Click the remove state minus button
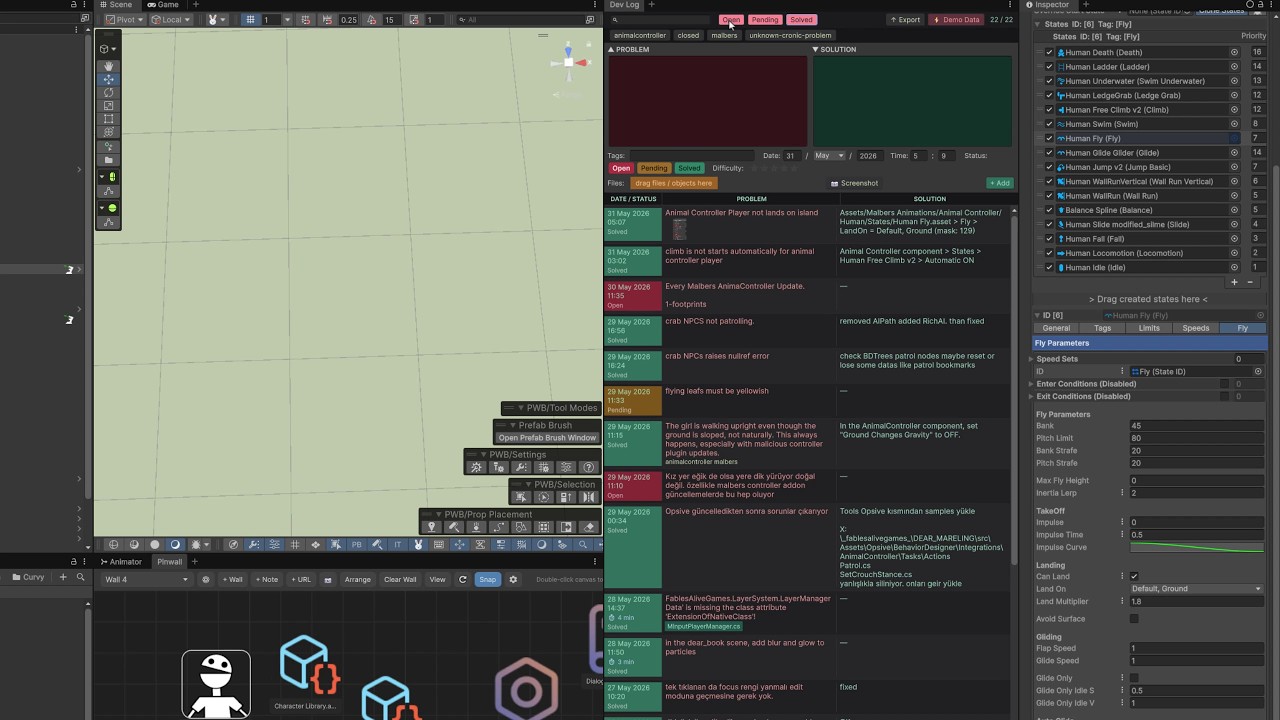This screenshot has height=720, width=1280. click(1250, 282)
